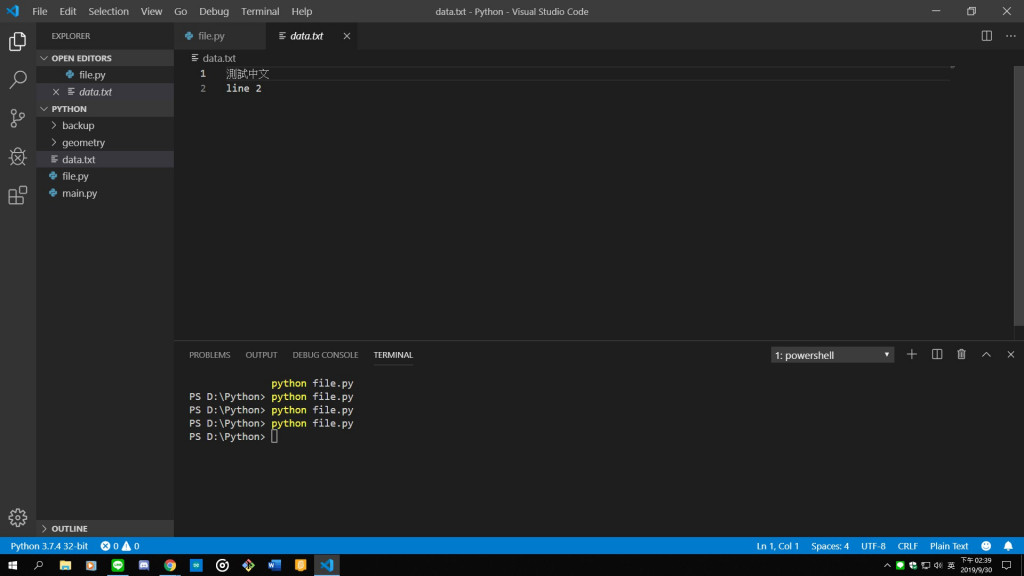This screenshot has height=576, width=1024.
Task: Close the data.txt editor tab
Action: 347,36
